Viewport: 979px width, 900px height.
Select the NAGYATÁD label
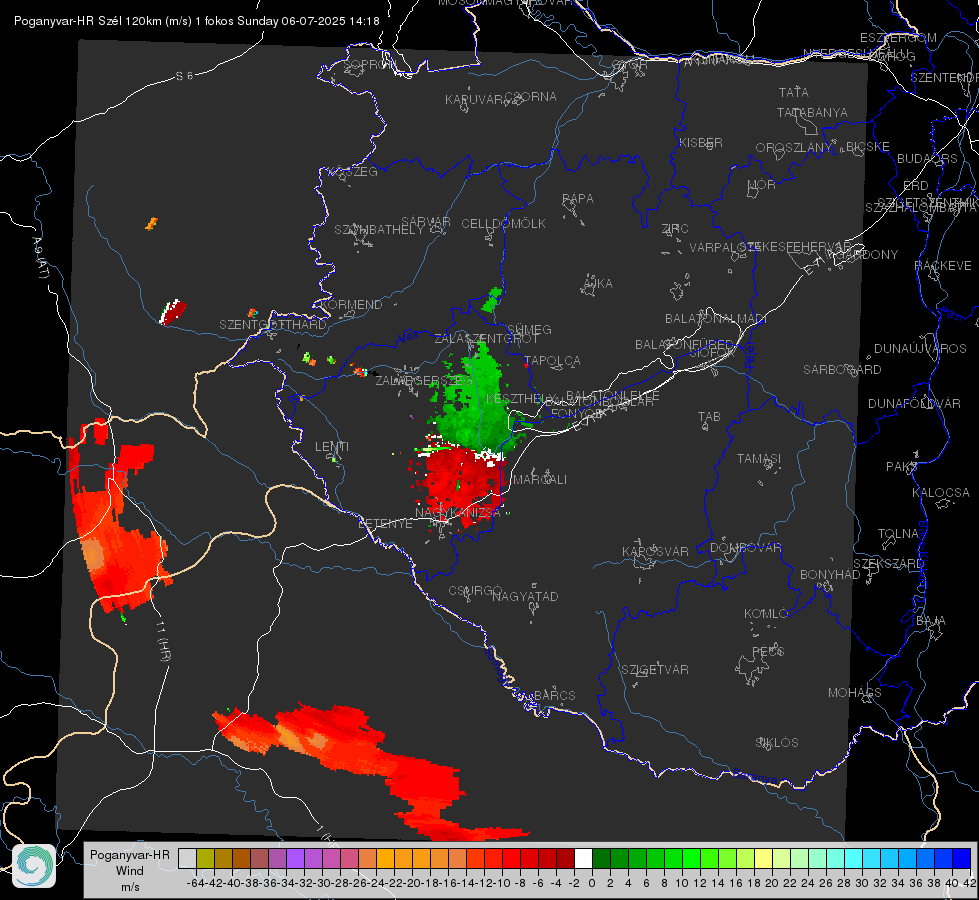(x=525, y=596)
